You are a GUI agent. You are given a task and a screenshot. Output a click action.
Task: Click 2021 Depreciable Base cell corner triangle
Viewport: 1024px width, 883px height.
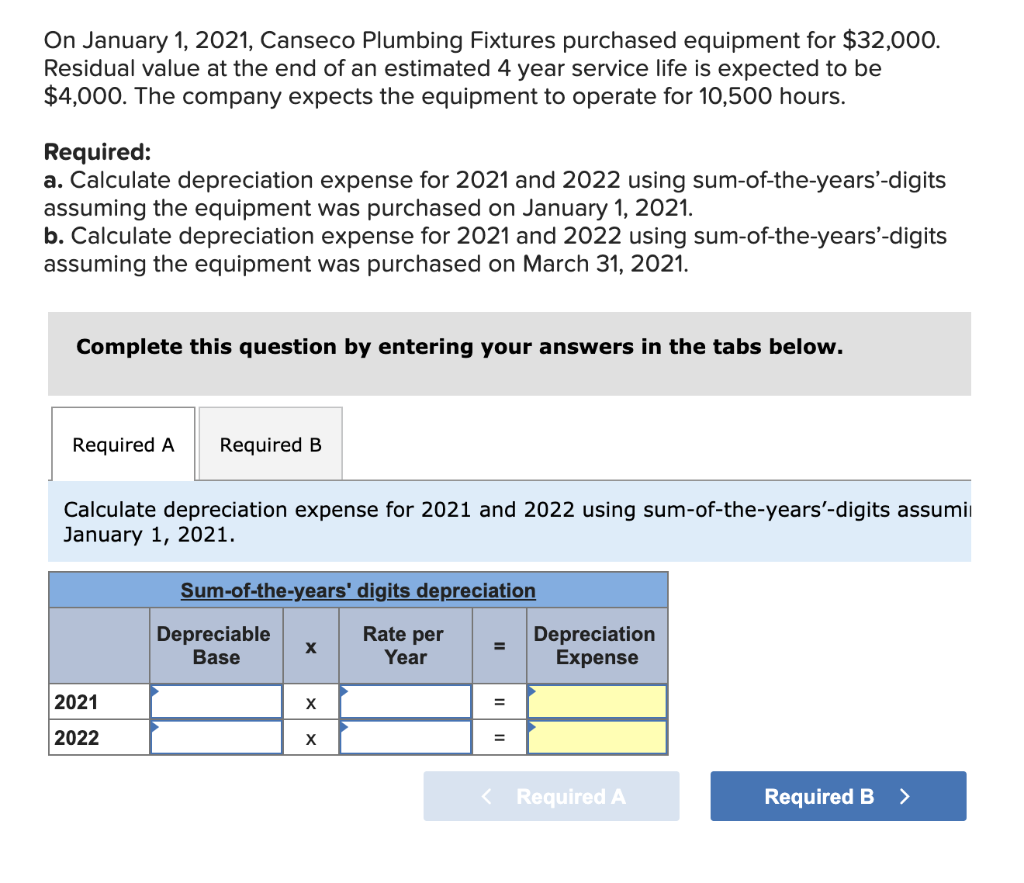tap(155, 689)
